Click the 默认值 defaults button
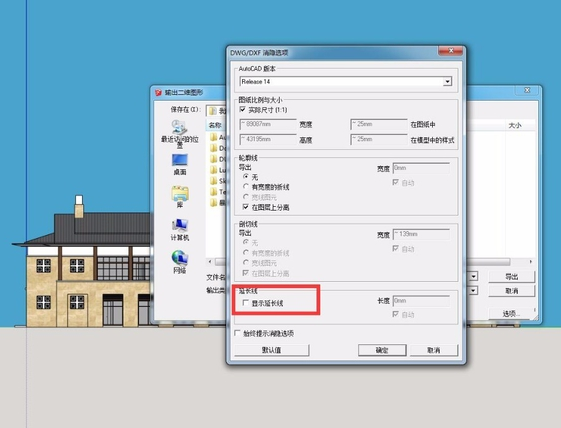 (x=272, y=350)
